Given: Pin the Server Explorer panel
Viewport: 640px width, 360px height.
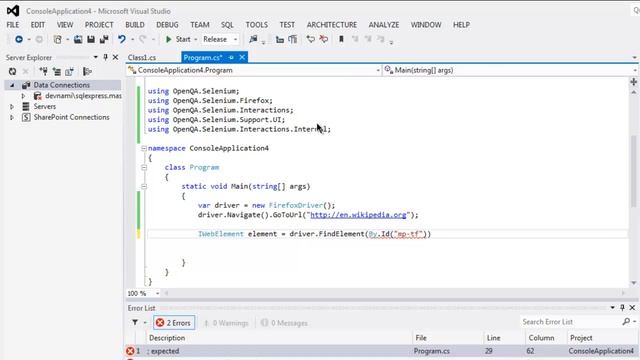Looking at the screenshot, I should point(106,57).
